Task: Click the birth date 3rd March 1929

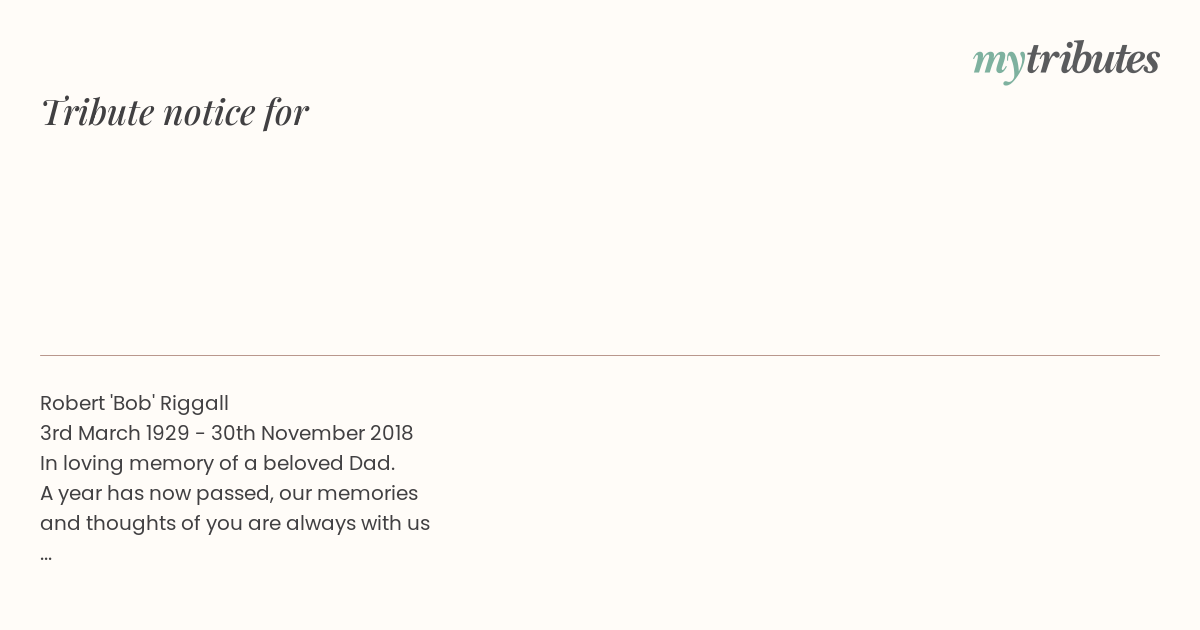Action: (115, 433)
